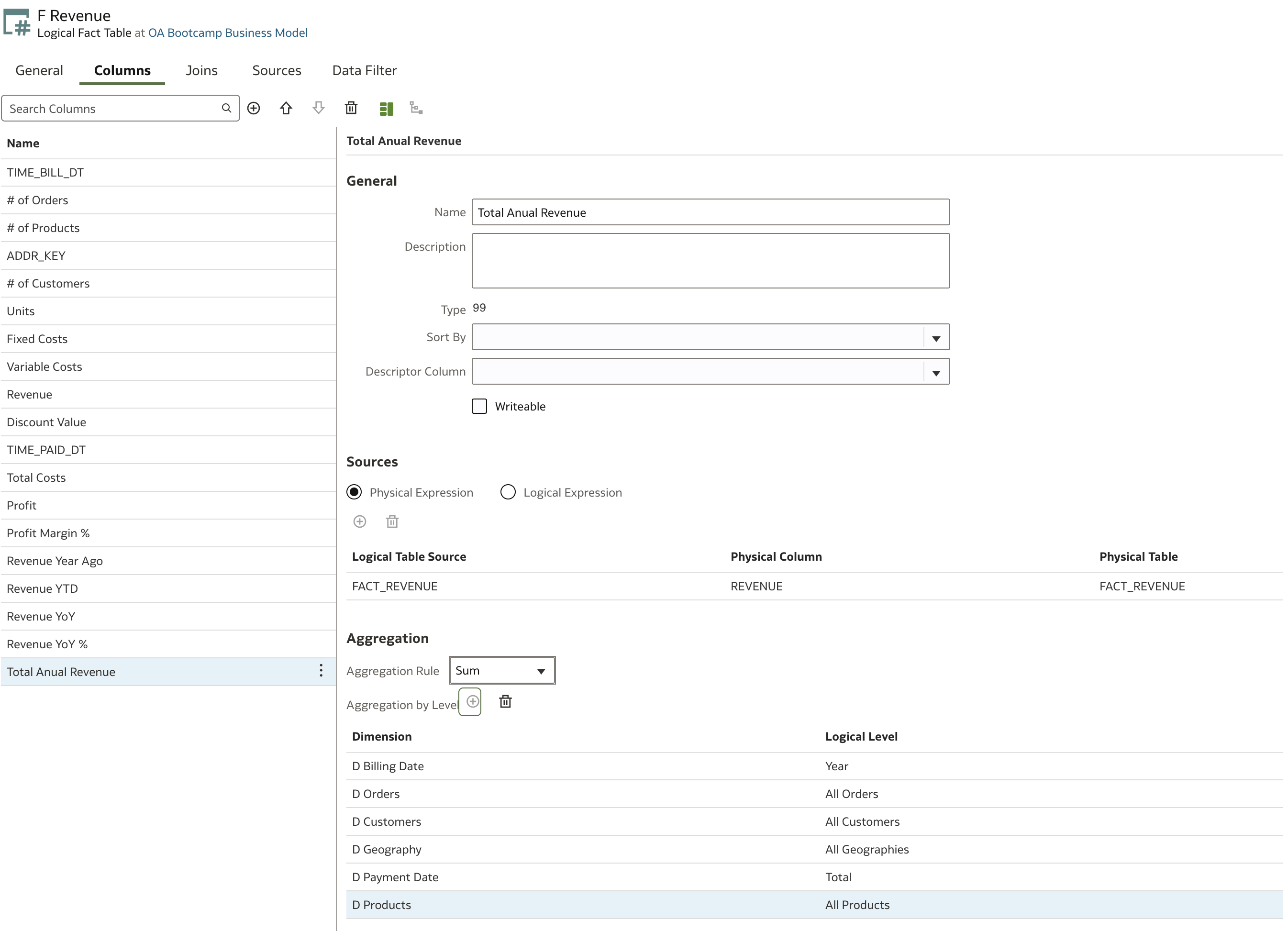Click the hierarchy tree icon in toolbar
Screen dimensions: 1288x931
click(x=416, y=108)
